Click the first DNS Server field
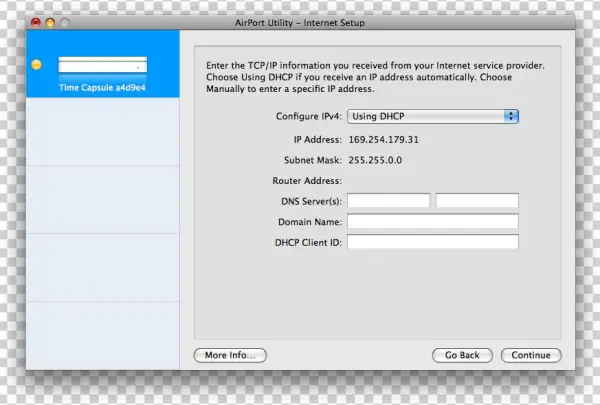The height and width of the screenshot is (405, 600). click(388, 201)
